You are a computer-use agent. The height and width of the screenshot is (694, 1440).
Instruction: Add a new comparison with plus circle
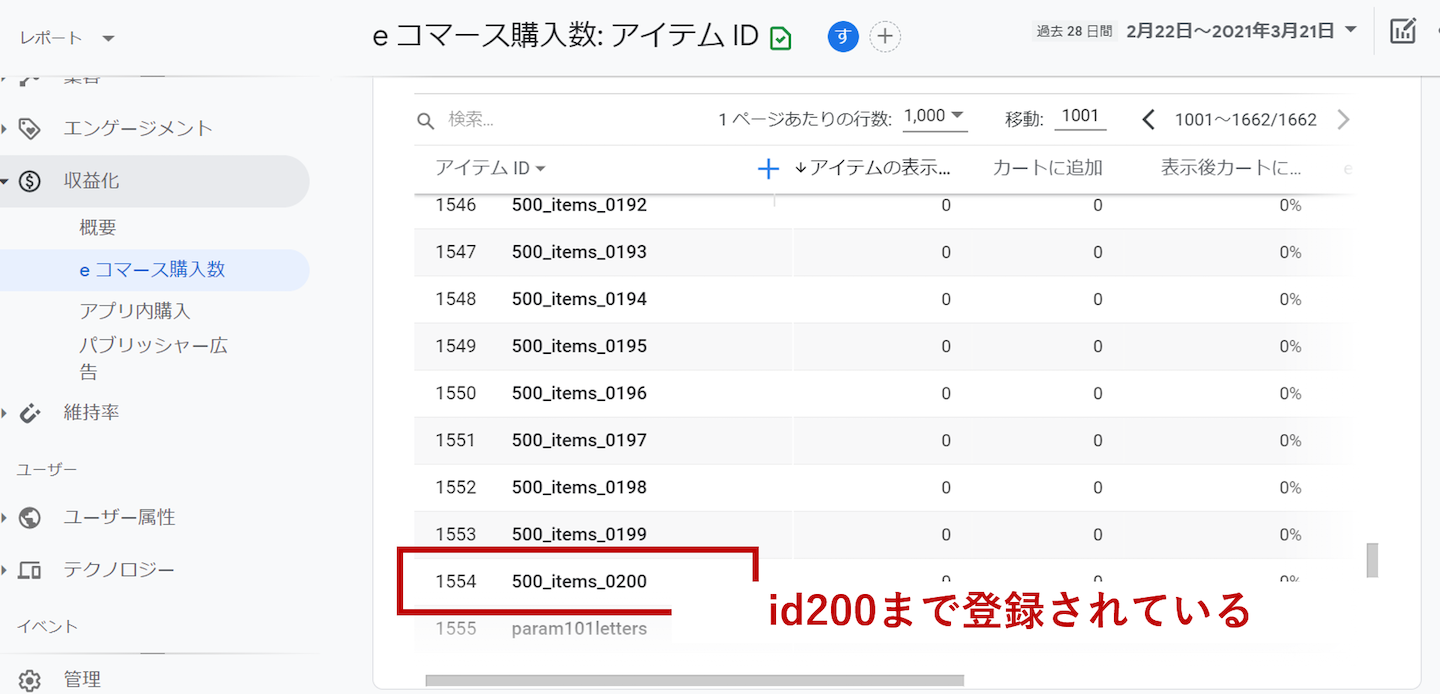[885, 37]
